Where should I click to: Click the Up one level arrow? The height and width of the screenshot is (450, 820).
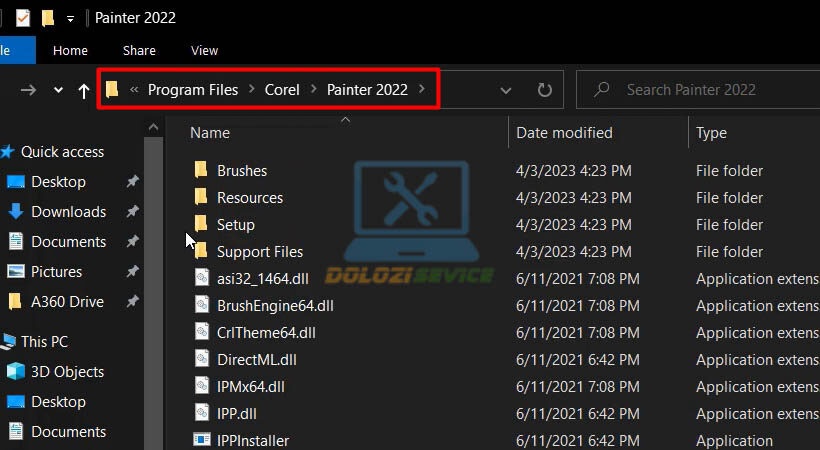pyautogui.click(x=84, y=91)
